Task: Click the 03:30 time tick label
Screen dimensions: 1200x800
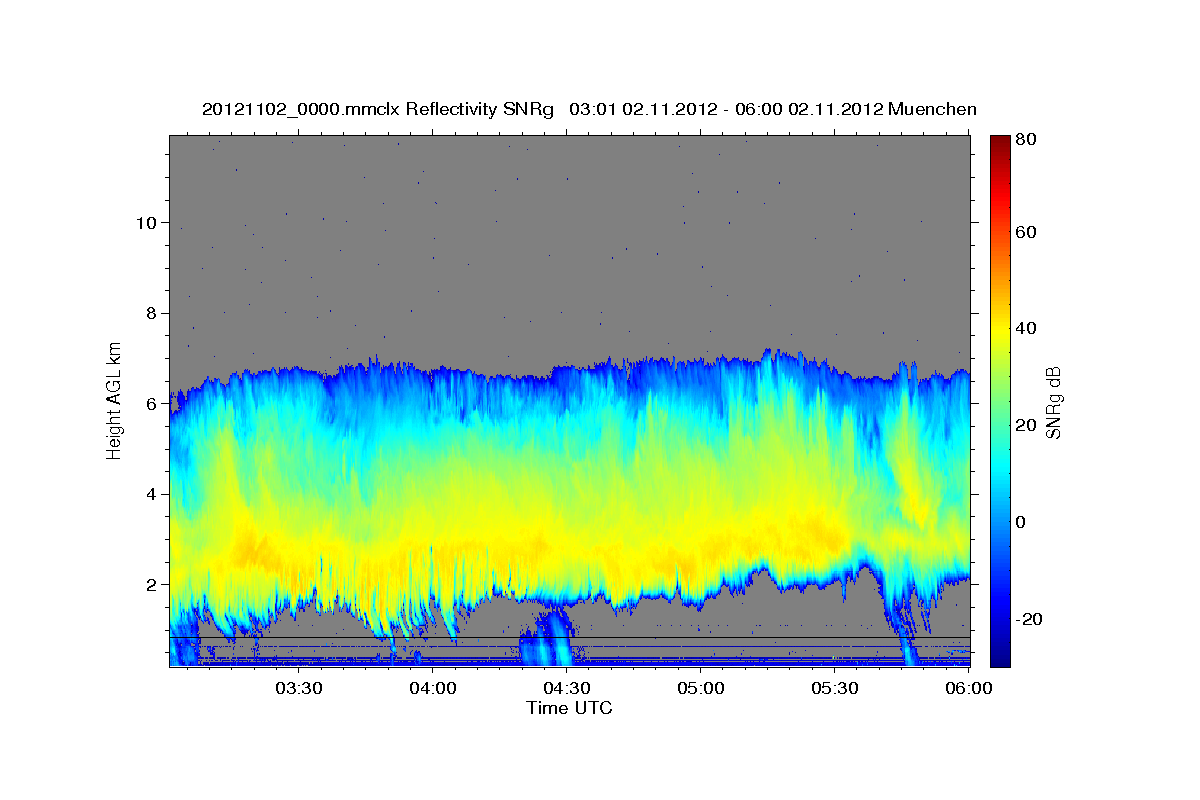Action: (299, 688)
